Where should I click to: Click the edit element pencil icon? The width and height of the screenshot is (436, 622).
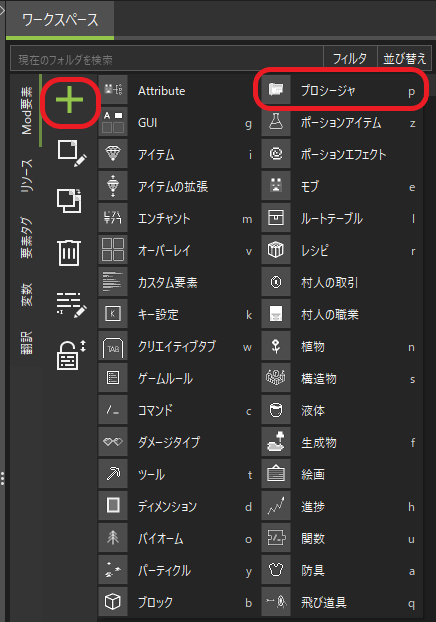(71, 153)
